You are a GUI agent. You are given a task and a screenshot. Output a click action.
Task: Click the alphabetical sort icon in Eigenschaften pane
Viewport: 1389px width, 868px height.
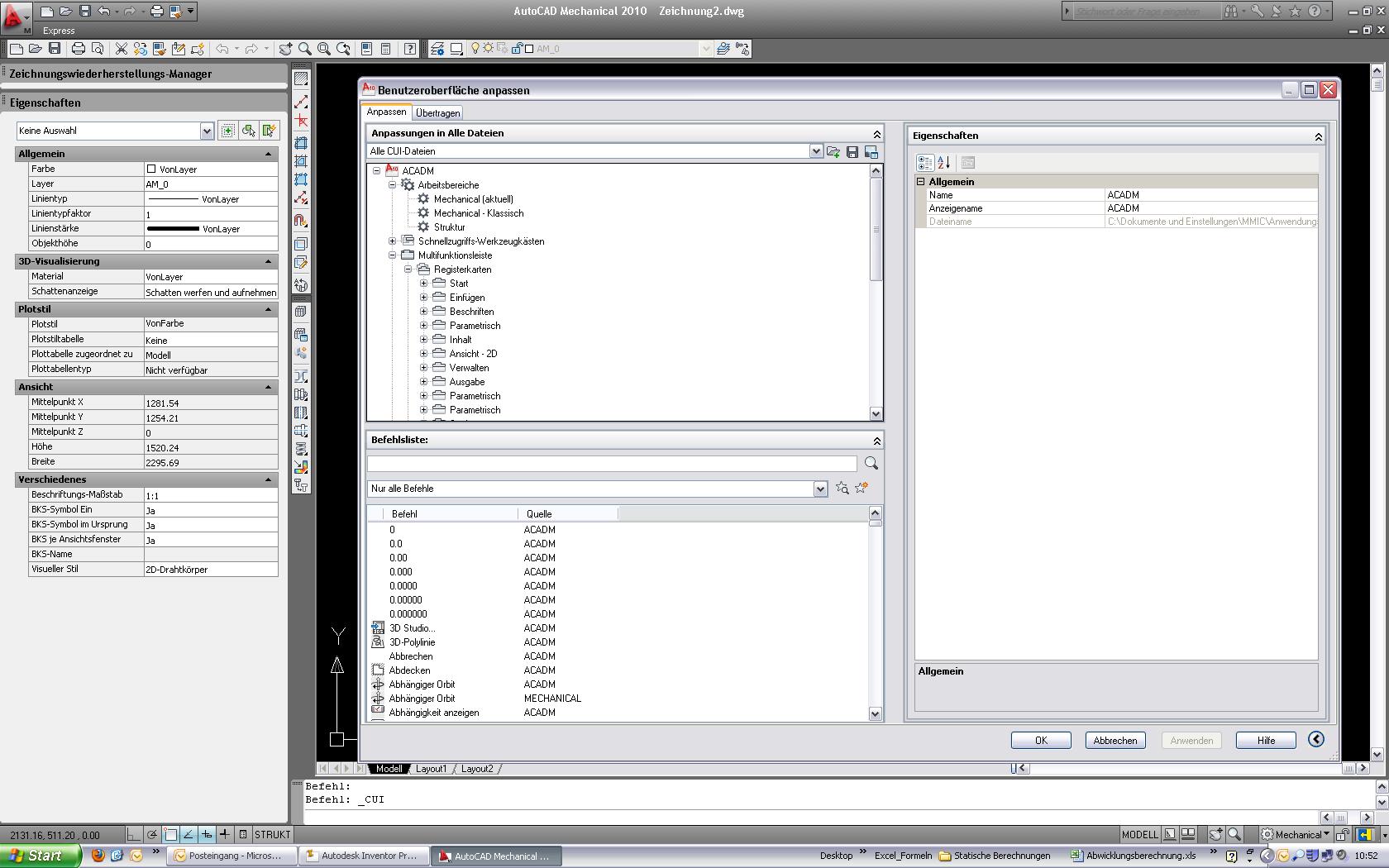pyautogui.click(x=944, y=163)
